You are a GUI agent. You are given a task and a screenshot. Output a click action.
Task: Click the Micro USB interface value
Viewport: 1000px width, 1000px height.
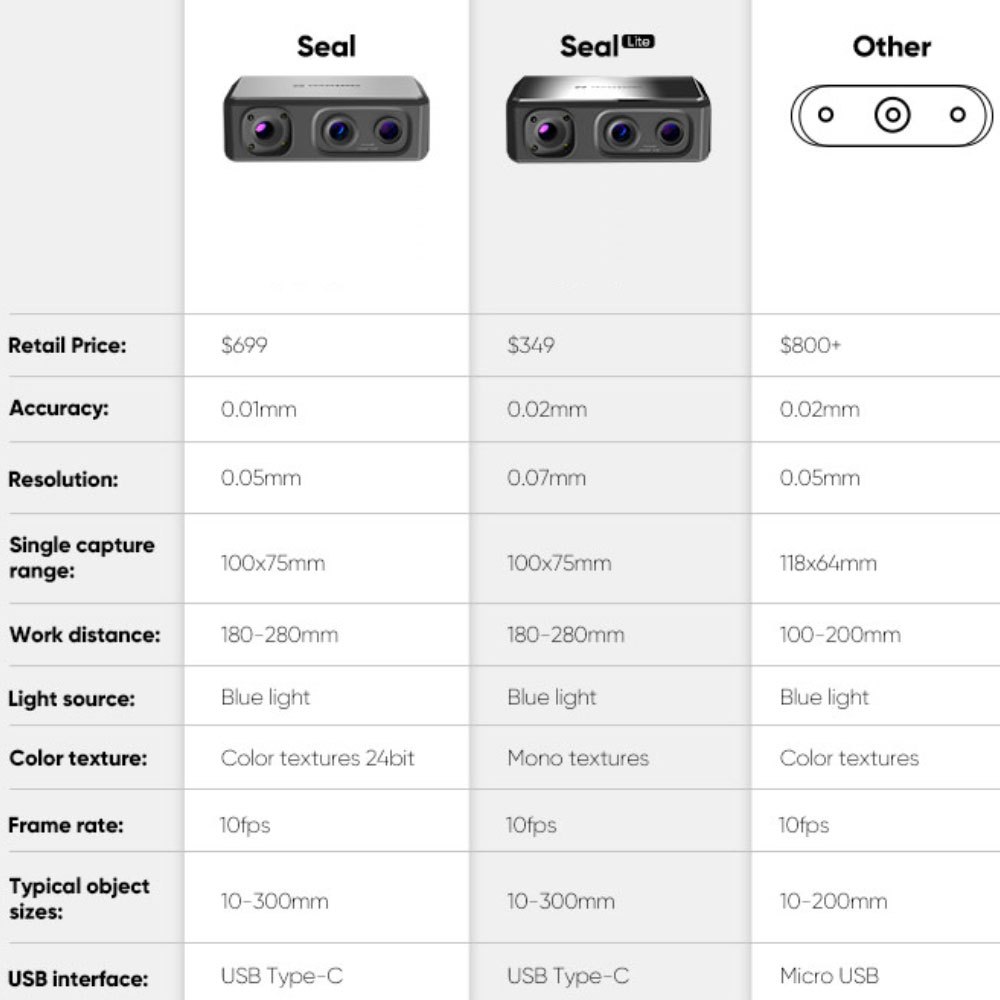pyautogui.click(x=831, y=976)
